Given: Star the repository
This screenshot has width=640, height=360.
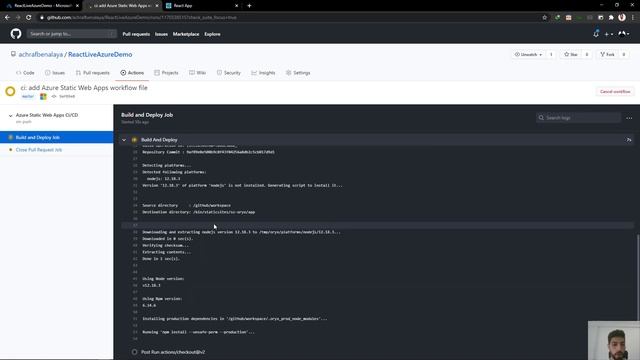Looking at the screenshot, I should 571,54.
